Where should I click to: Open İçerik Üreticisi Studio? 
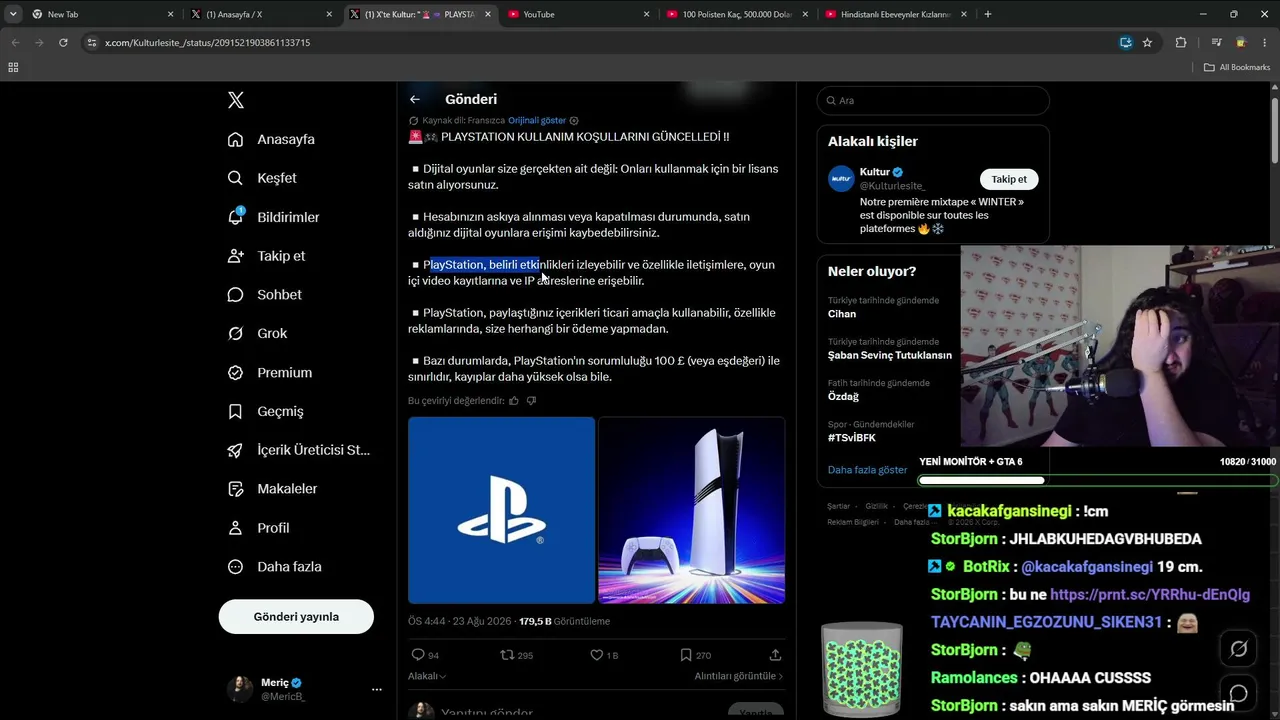pos(298,450)
